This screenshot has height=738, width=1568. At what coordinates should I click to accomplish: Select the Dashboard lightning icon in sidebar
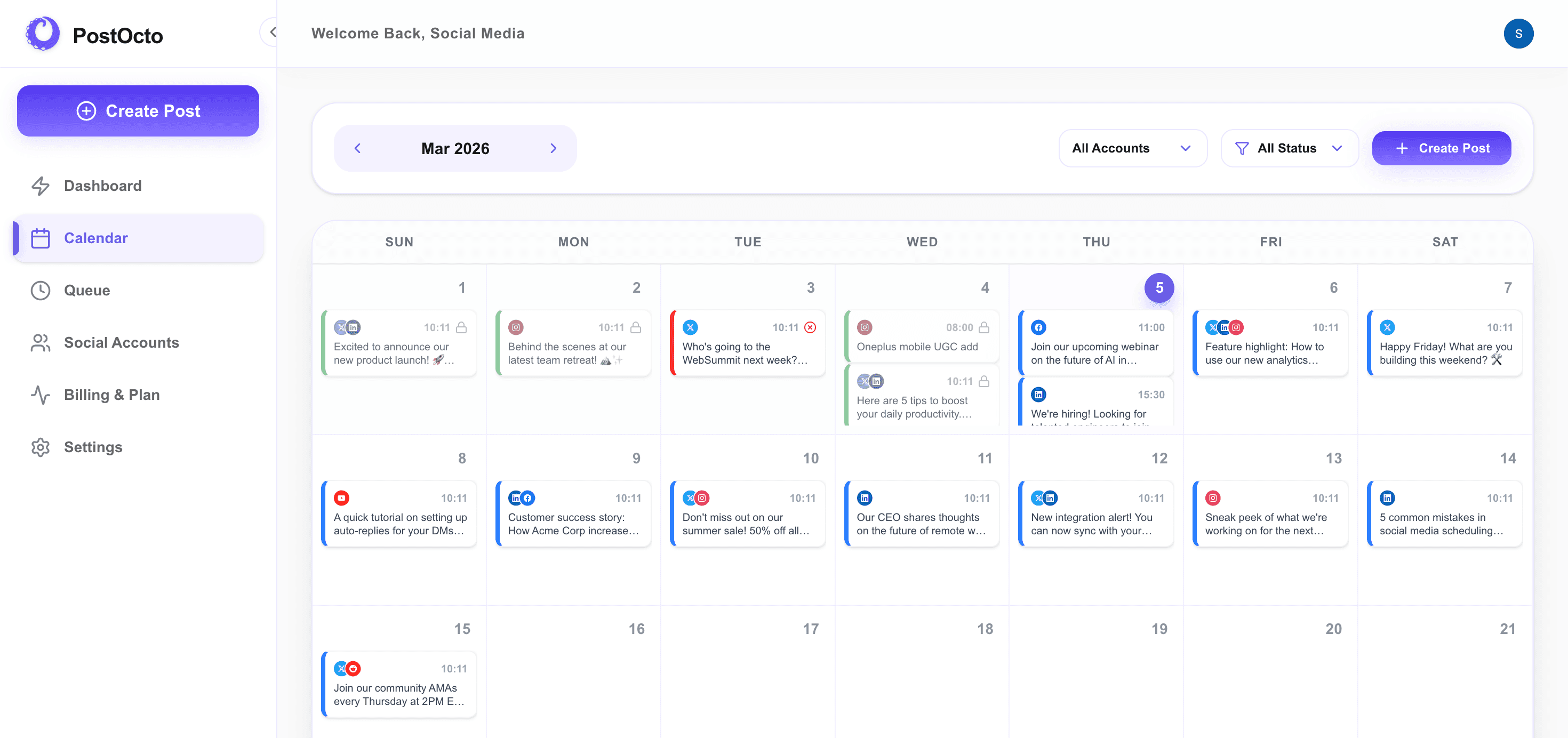click(x=40, y=186)
